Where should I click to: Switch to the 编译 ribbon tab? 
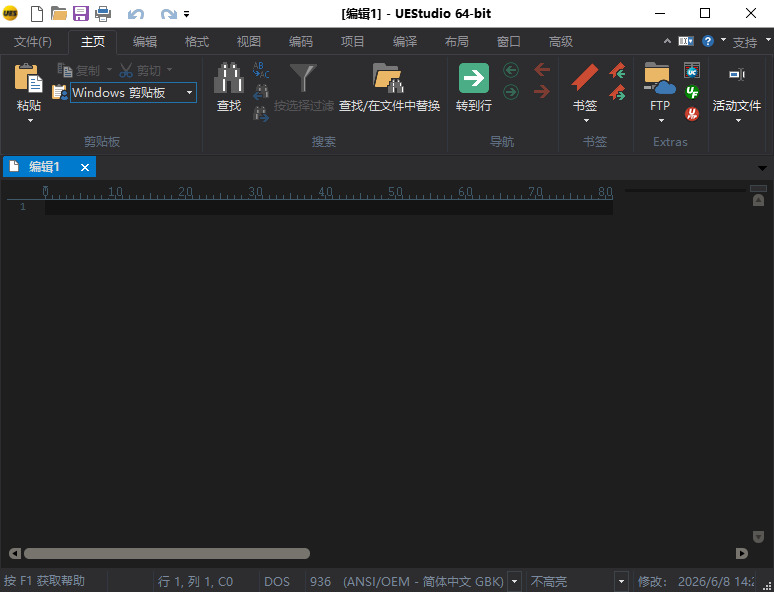pyautogui.click(x=405, y=41)
